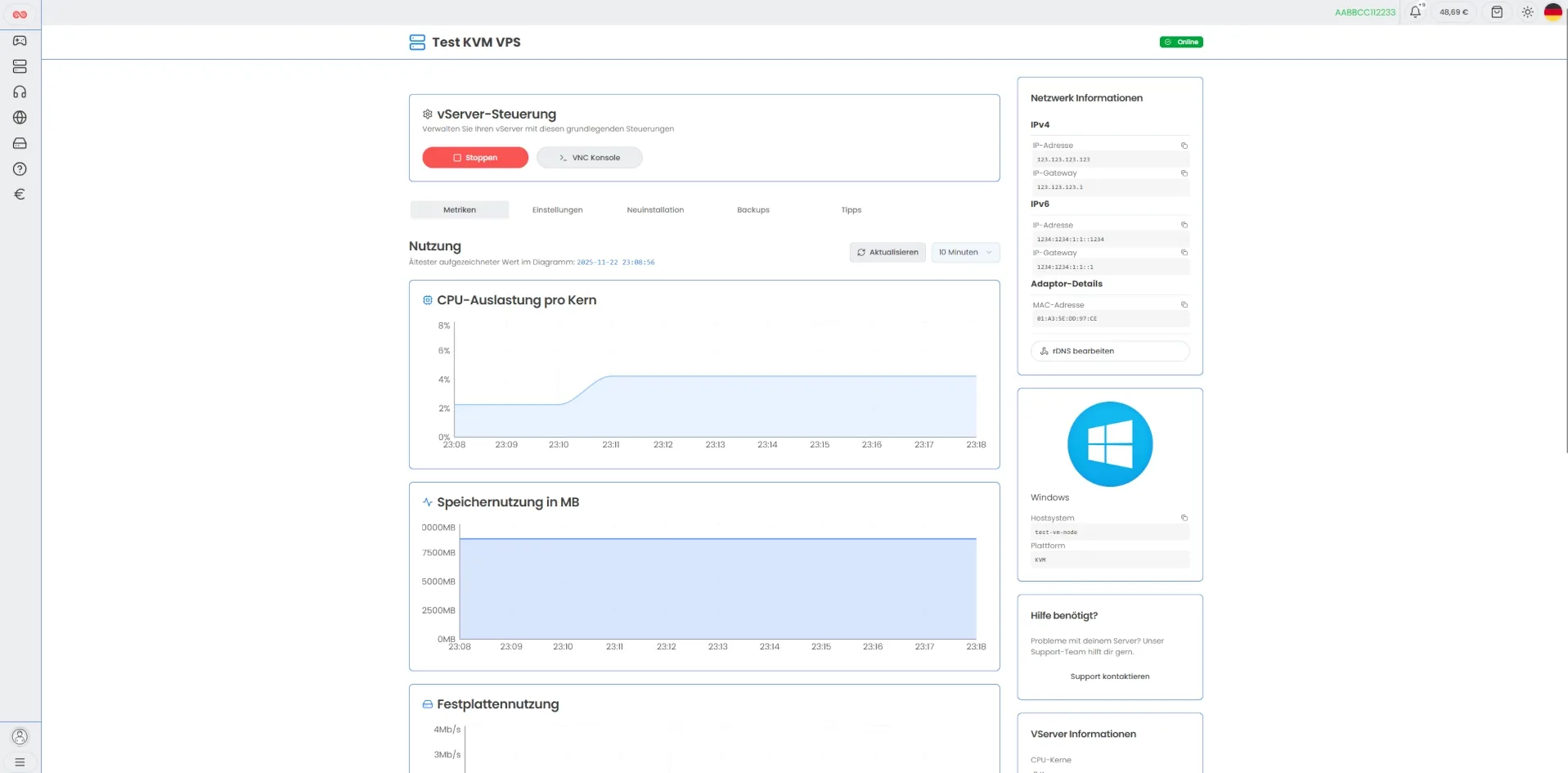Click the server icon beside Test KVM VPS
The image size is (1568, 773).
(417, 43)
